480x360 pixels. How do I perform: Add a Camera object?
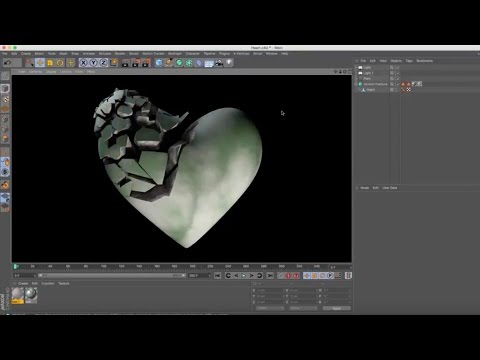coord(219,63)
